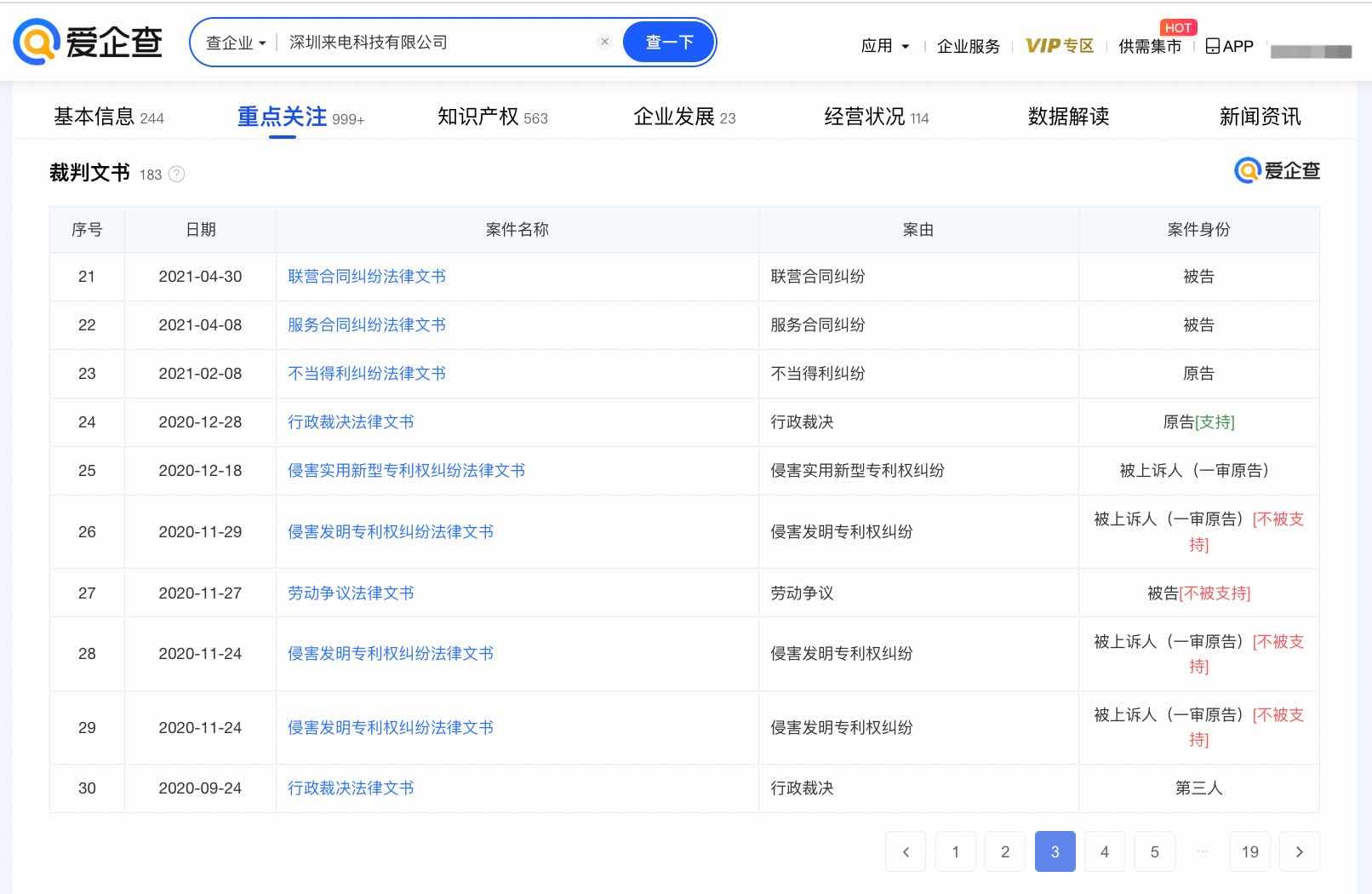Open 行政裁决法律文书 dated 2020-12-28

point(351,422)
